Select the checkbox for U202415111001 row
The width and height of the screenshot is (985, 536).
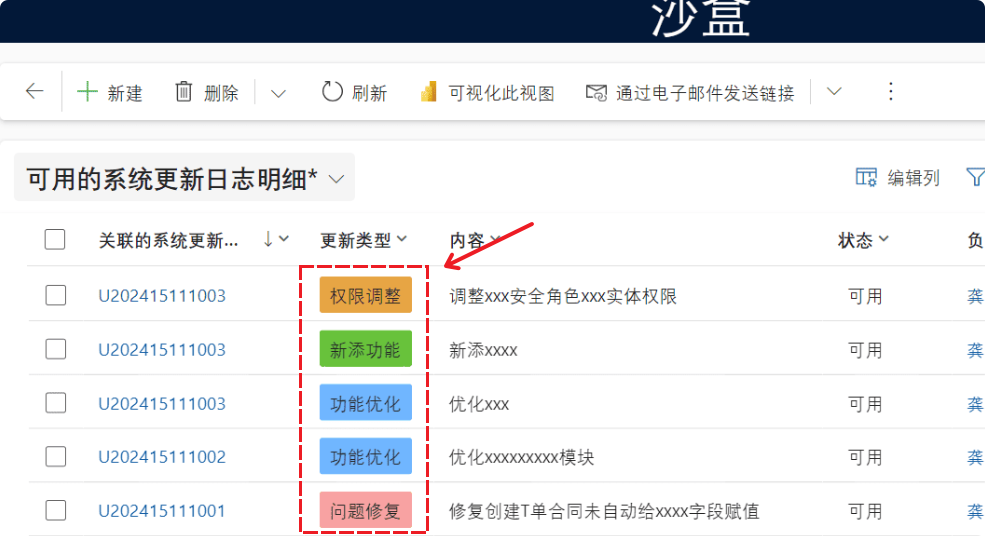[55, 510]
